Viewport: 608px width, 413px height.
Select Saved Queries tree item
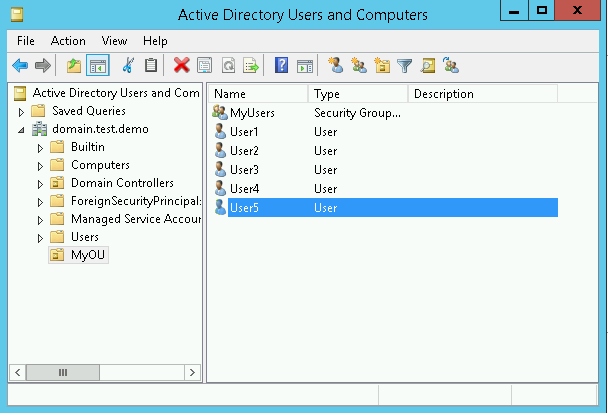[89, 111]
